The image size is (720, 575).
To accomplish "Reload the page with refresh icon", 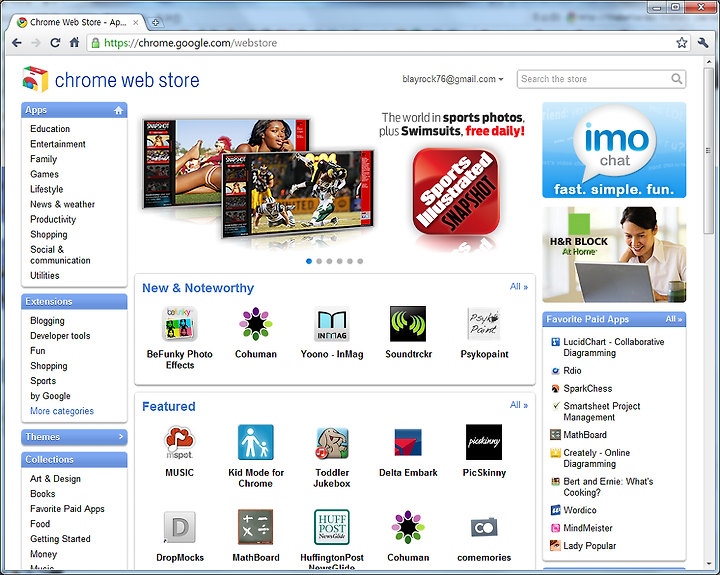I will coord(55,43).
